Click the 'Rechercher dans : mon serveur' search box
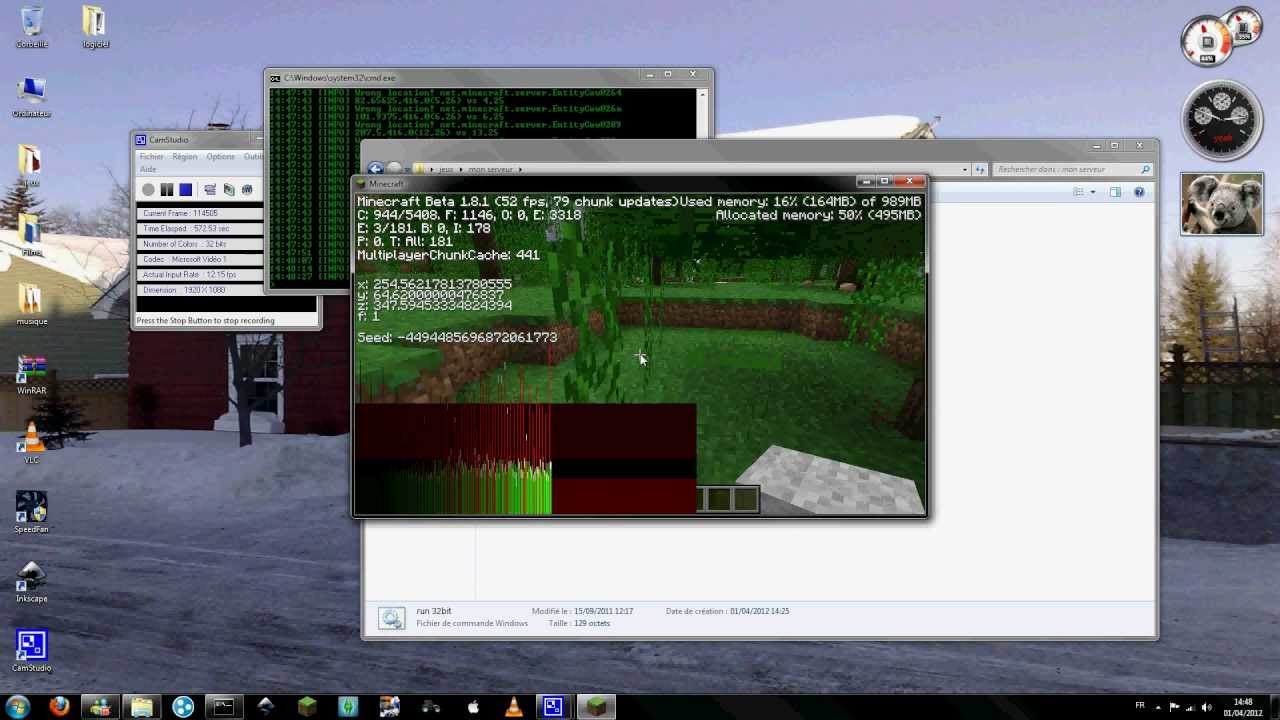This screenshot has height=720, width=1280. pos(1072,169)
